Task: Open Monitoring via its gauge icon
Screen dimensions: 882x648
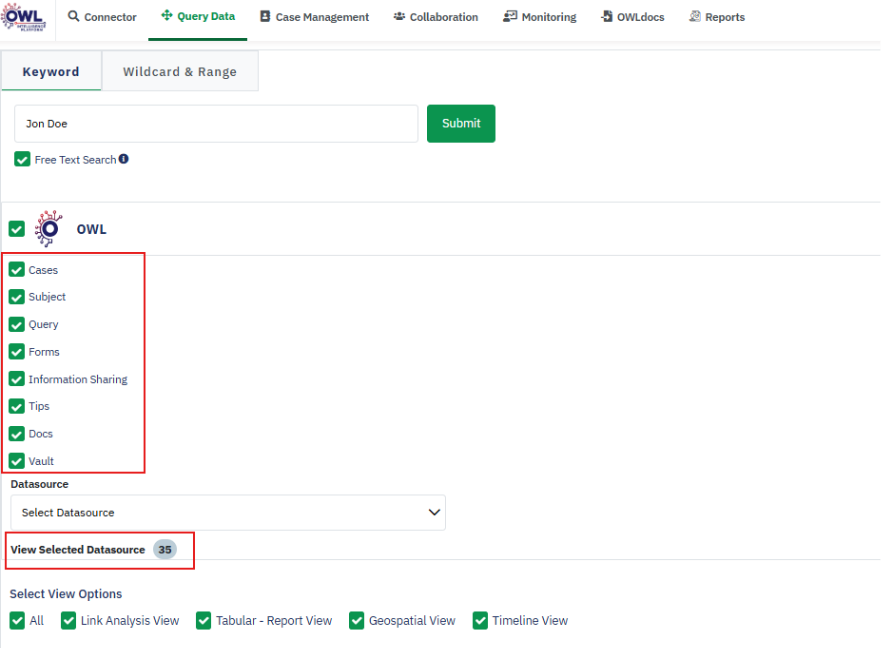Action: (509, 16)
